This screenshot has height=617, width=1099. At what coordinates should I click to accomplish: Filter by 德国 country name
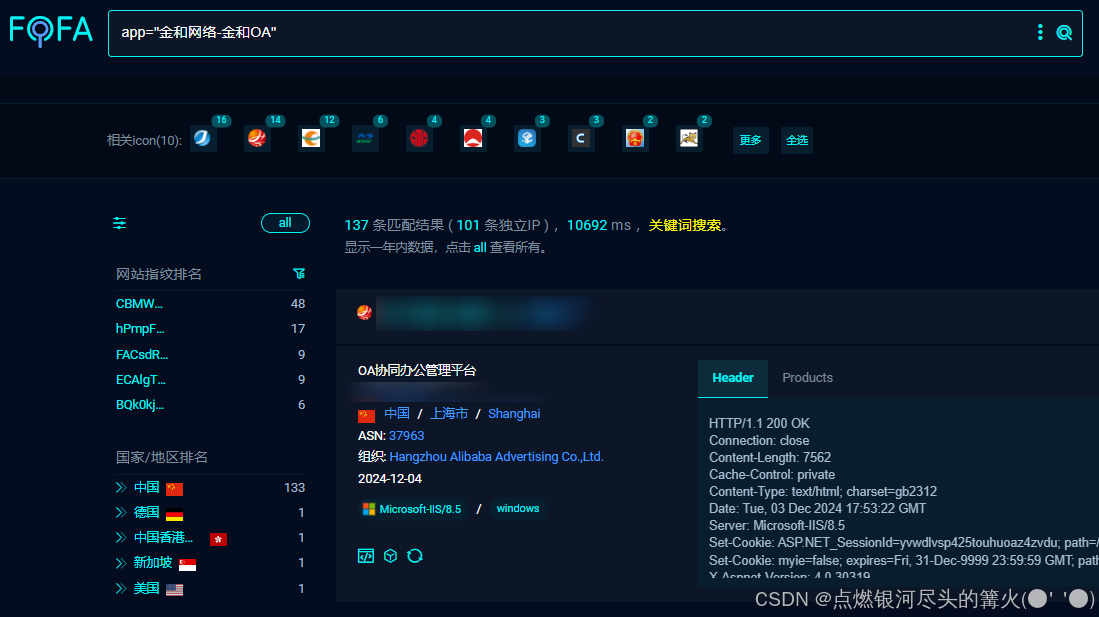tap(146, 513)
